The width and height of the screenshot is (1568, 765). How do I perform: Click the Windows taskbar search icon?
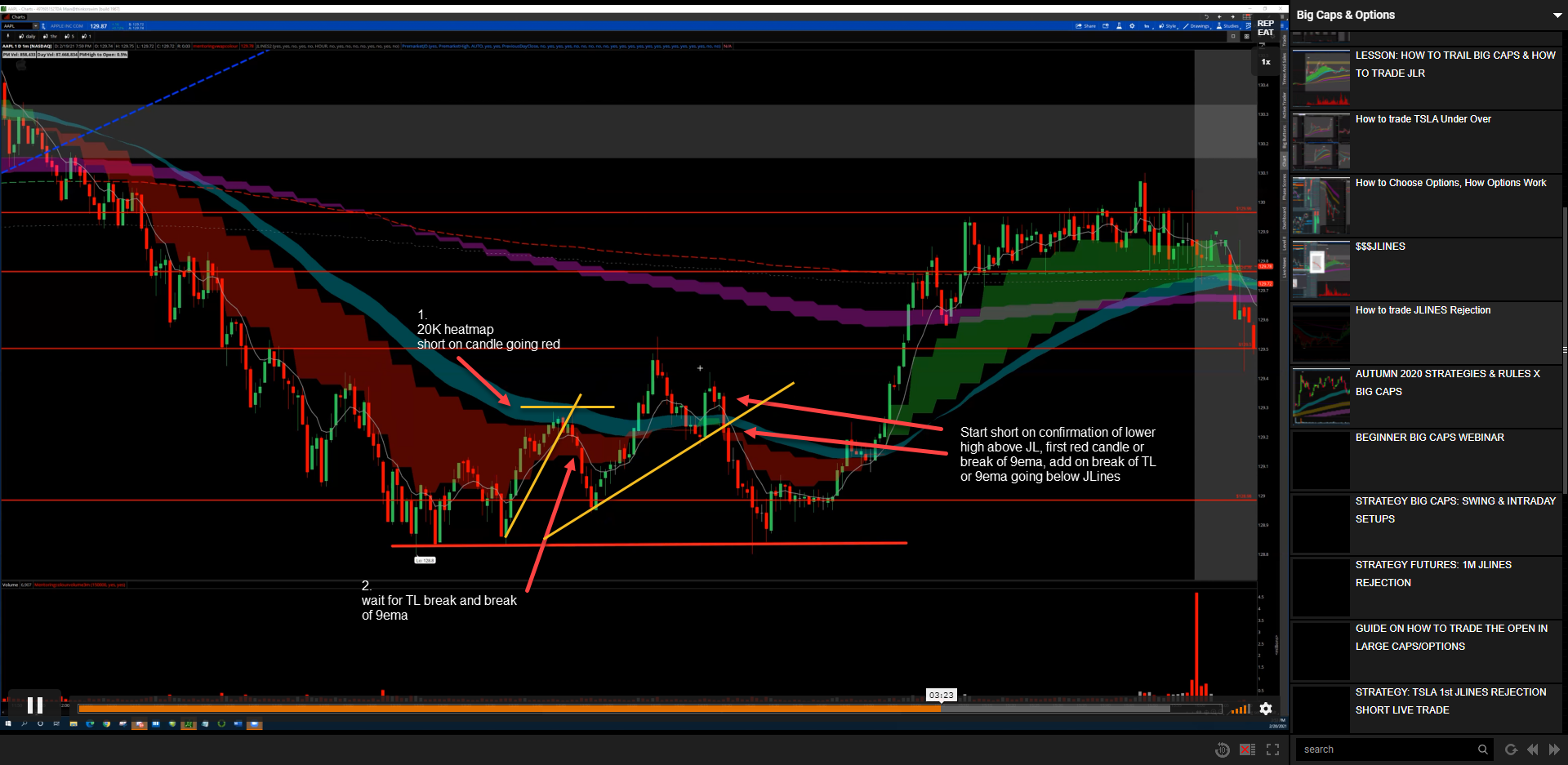[x=24, y=724]
